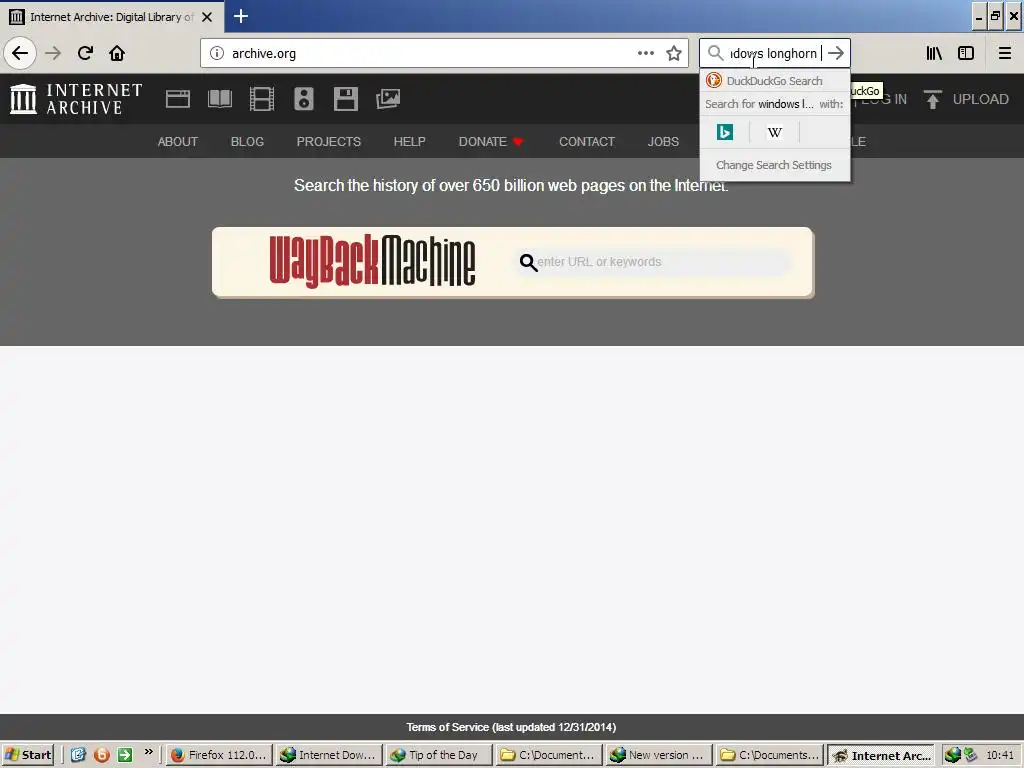
Task: Reload the archive.org page
Action: coord(85,53)
